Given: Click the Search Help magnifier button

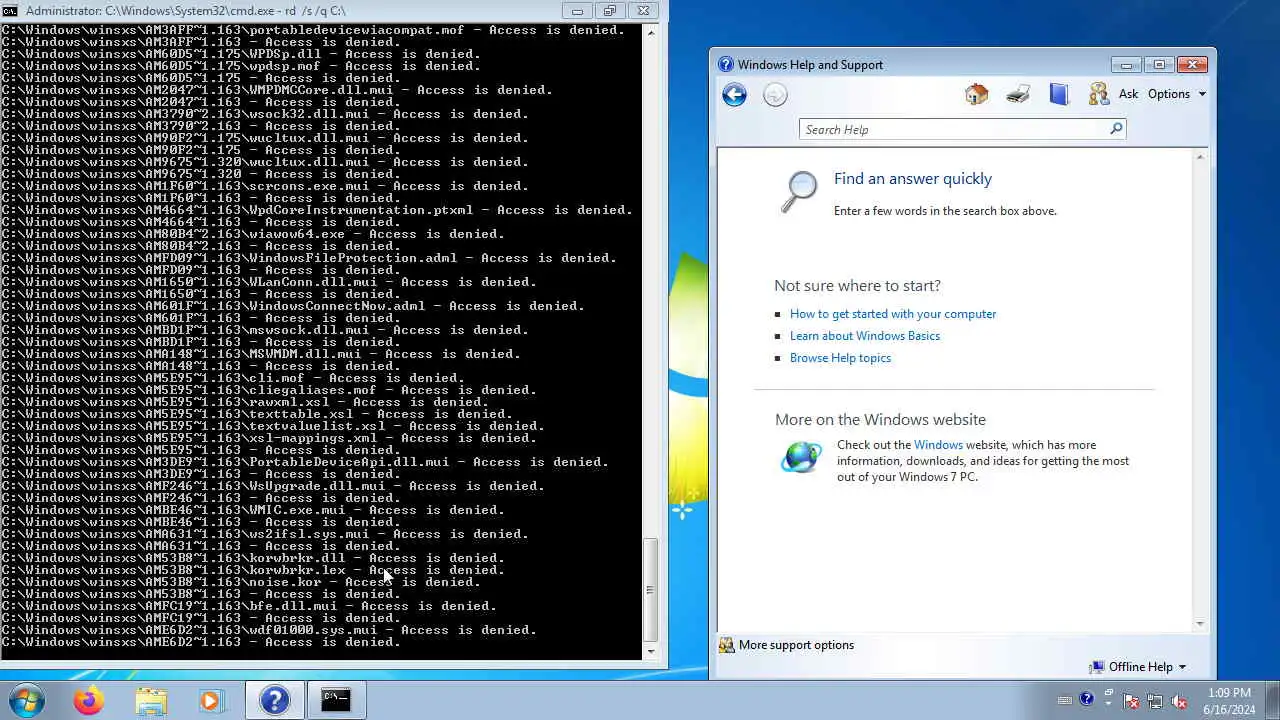Looking at the screenshot, I should tap(1116, 129).
